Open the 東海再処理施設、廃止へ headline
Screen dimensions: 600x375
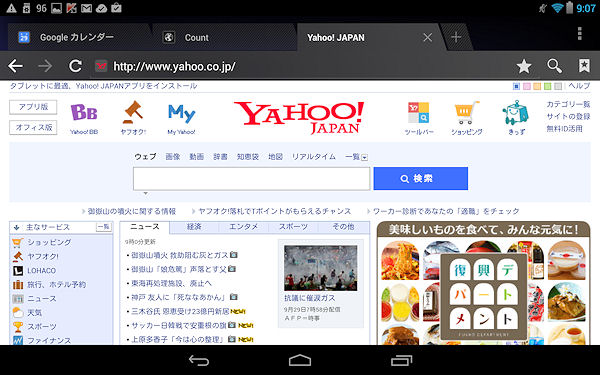pos(171,283)
